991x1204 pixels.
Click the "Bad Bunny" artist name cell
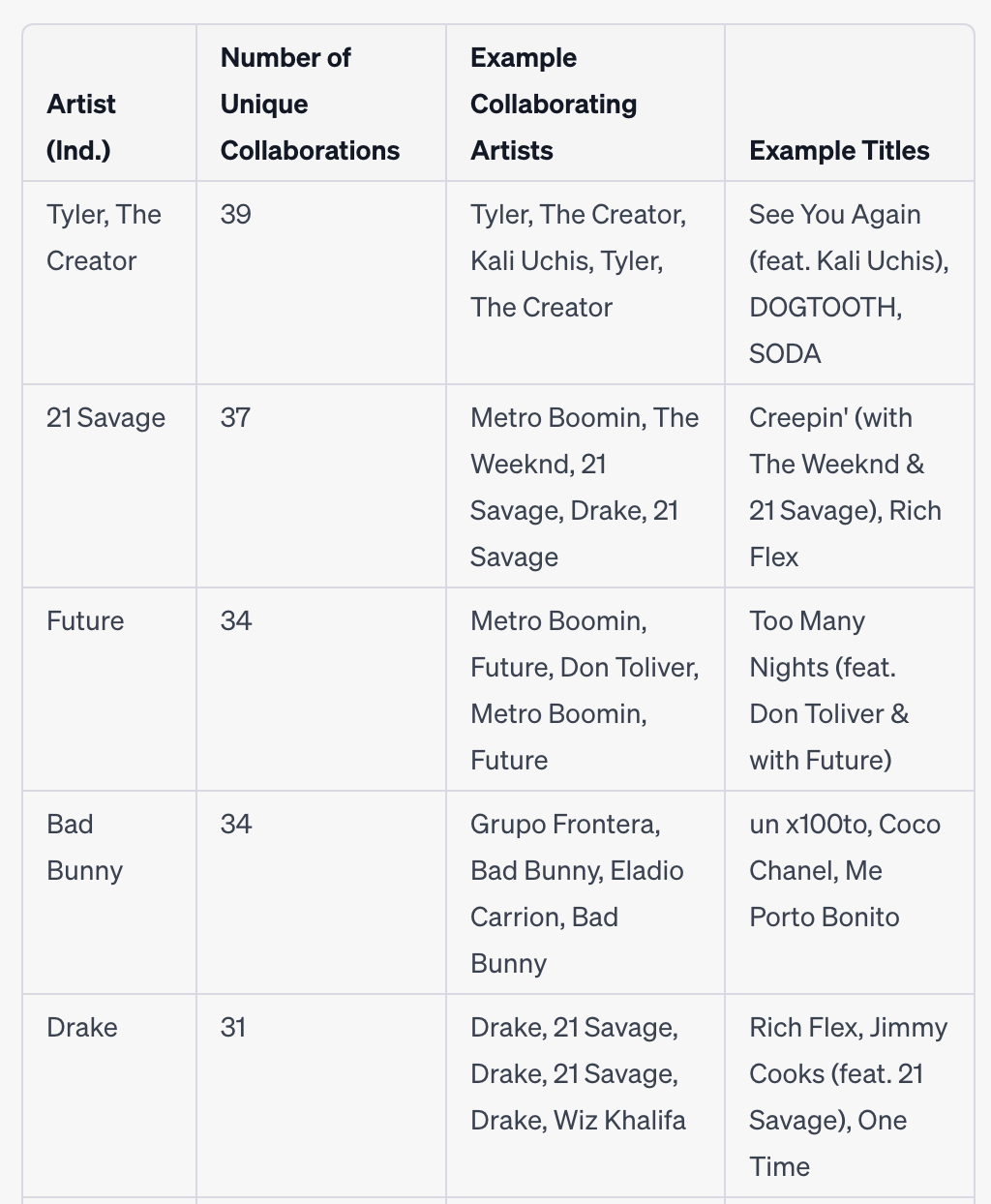click(x=84, y=847)
